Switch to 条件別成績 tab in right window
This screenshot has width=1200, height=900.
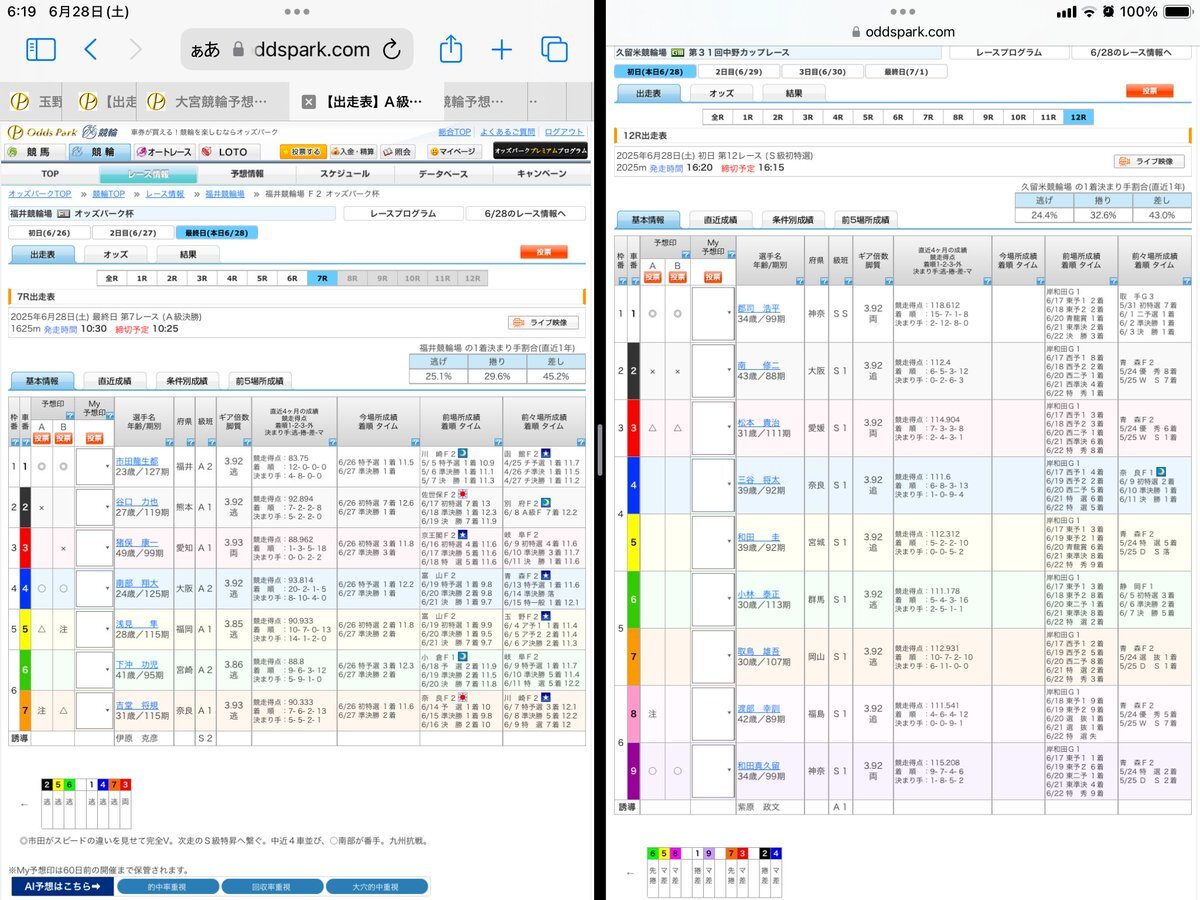tap(791, 220)
